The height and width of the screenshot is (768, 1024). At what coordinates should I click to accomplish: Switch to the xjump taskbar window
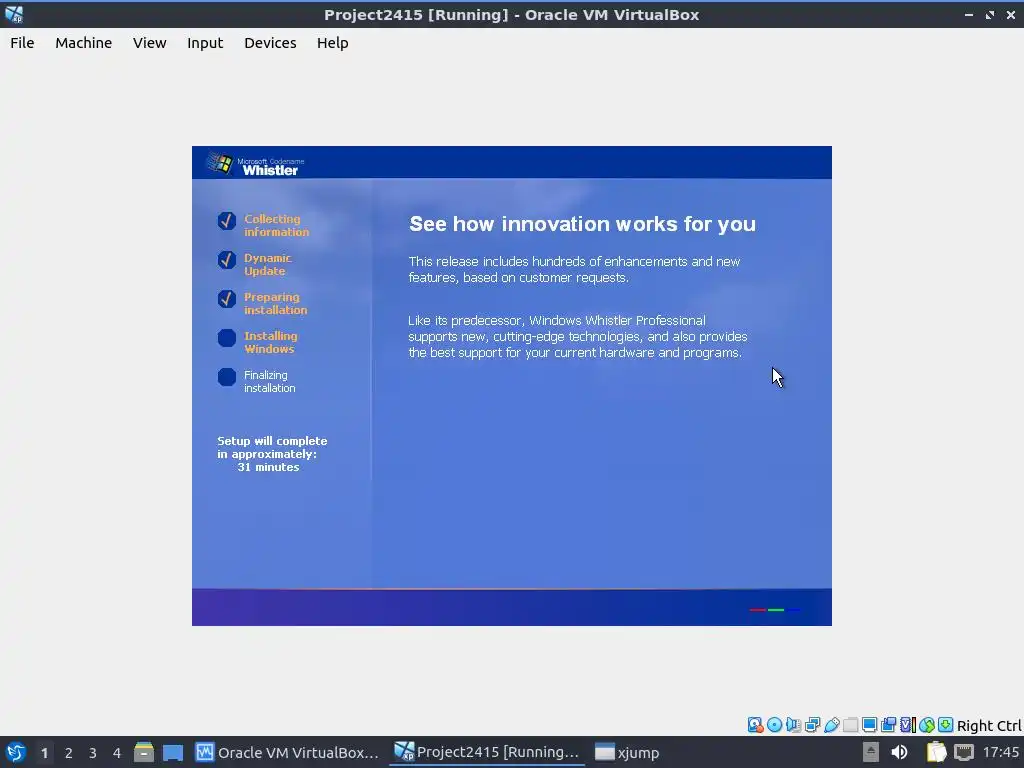627,753
